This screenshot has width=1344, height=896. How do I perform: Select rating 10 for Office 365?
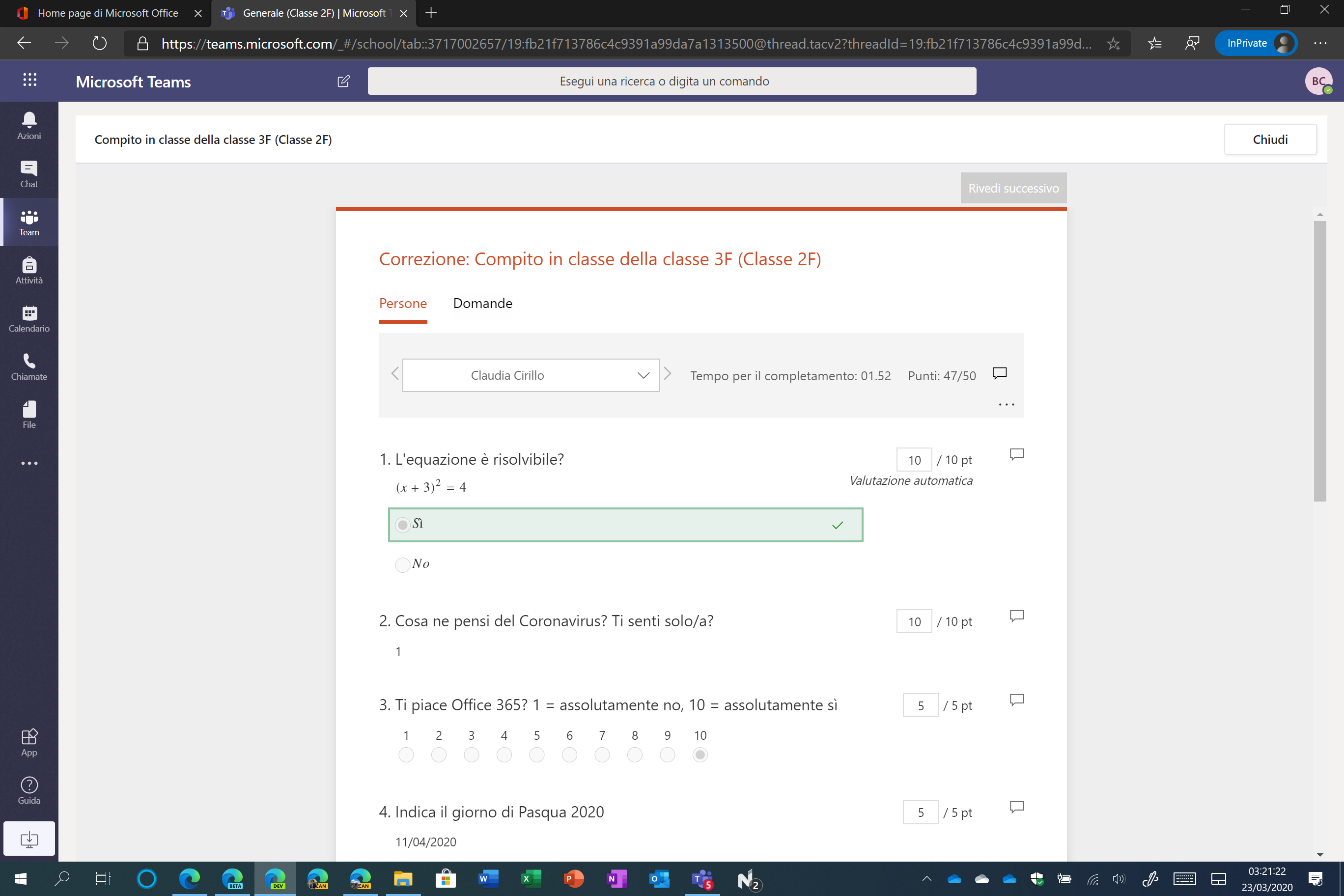click(x=700, y=755)
